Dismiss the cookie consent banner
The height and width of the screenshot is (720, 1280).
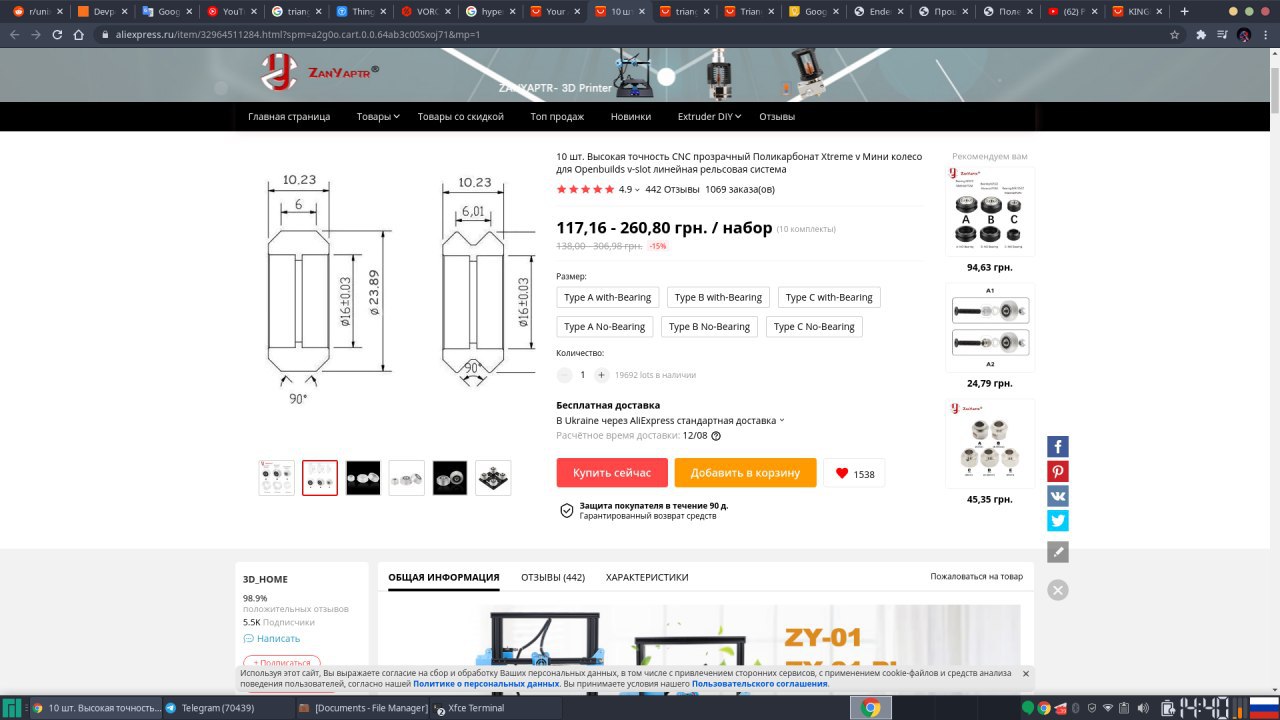click(1026, 674)
